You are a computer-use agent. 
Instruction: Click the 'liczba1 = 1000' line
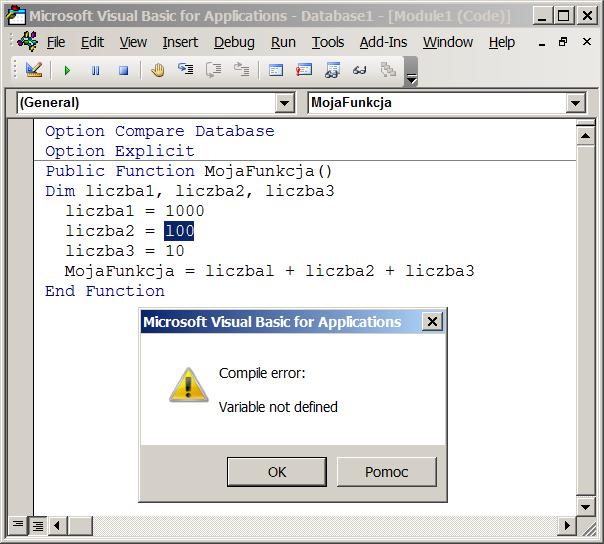pos(135,211)
